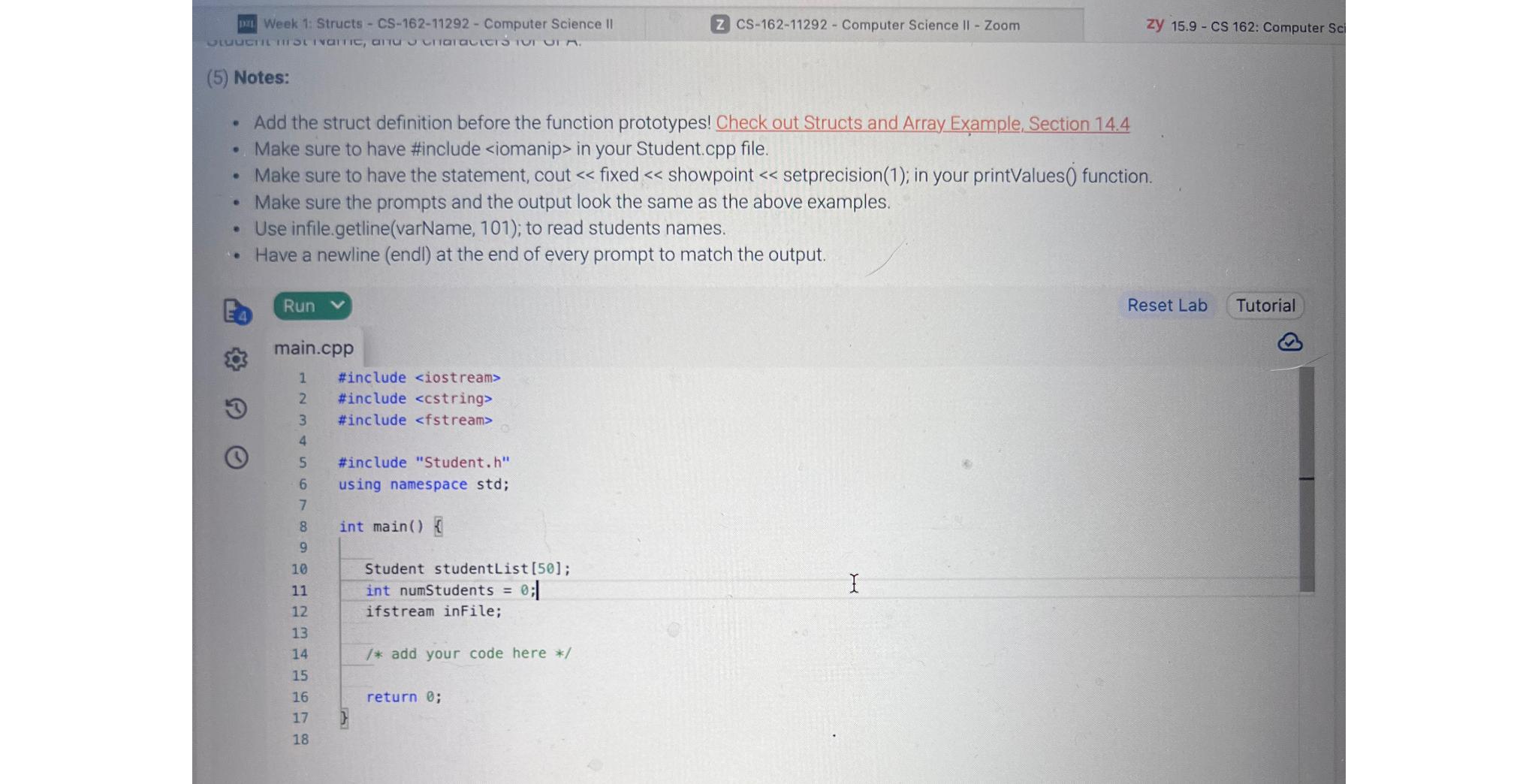Click the zy logo in the zyBooks tab

click(1154, 25)
